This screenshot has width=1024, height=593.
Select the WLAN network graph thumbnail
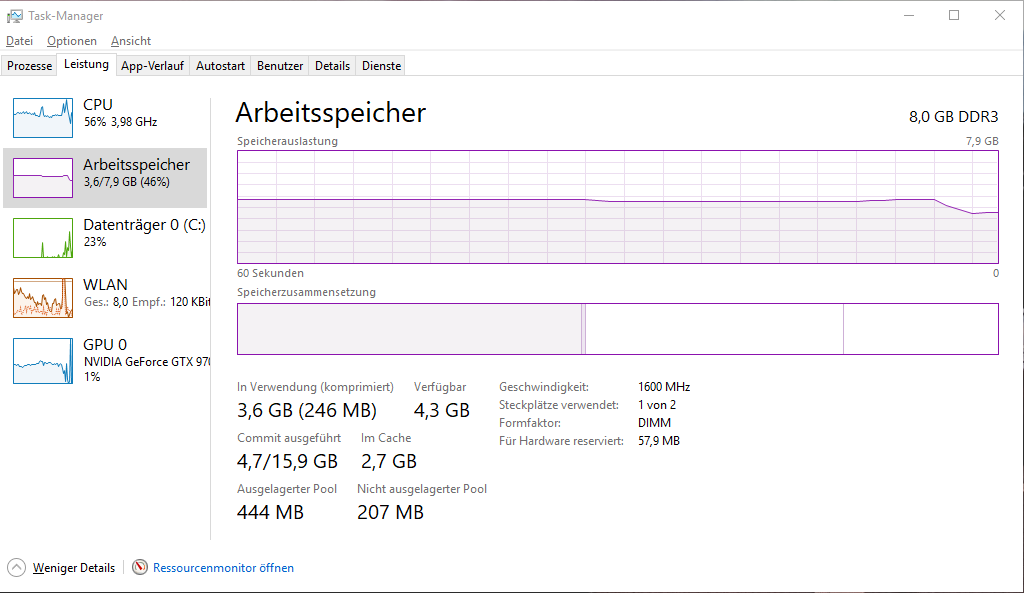pos(43,298)
